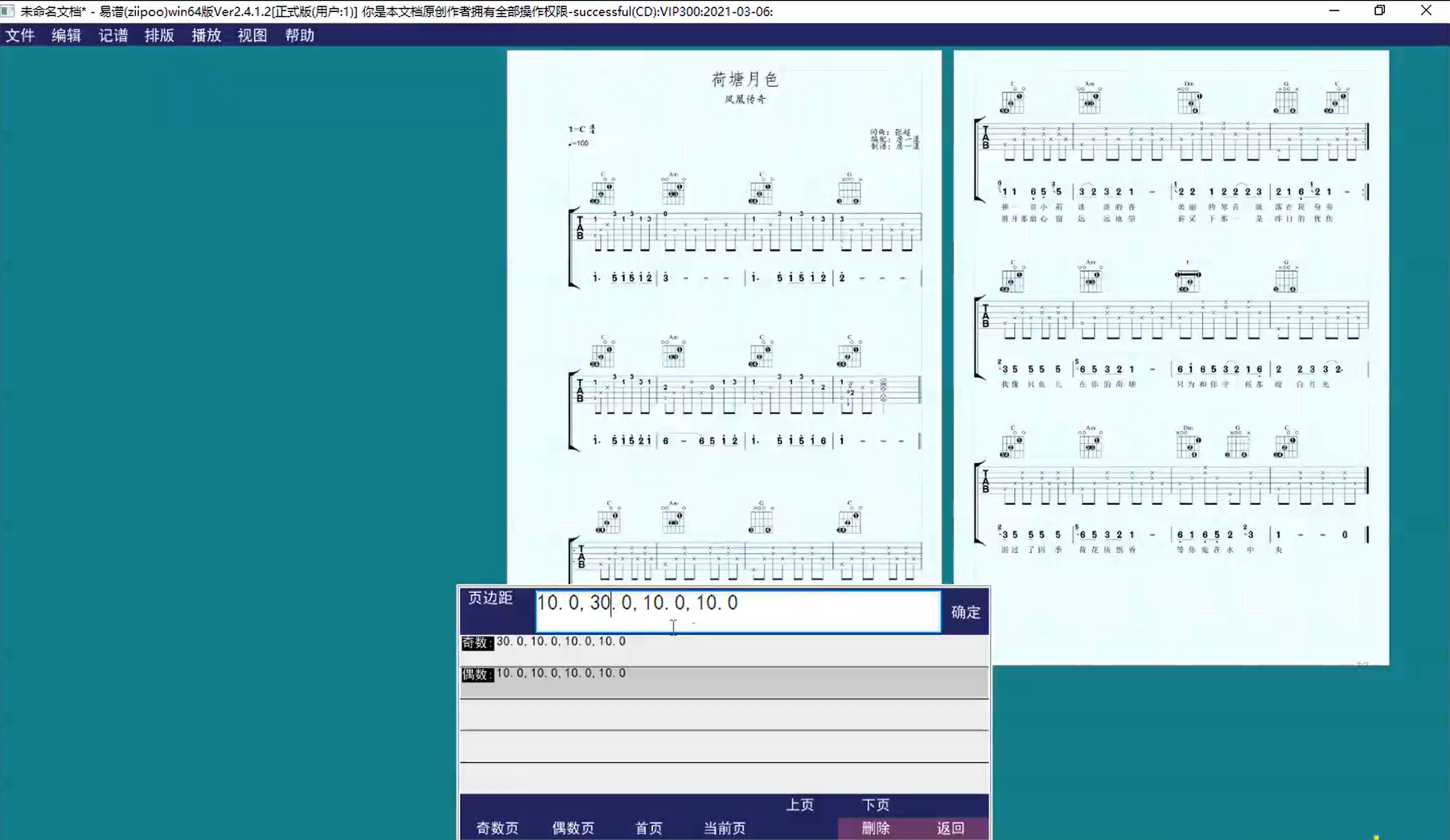Click the application icon in title bar
This screenshot has width=1450, height=840.
[8, 11]
